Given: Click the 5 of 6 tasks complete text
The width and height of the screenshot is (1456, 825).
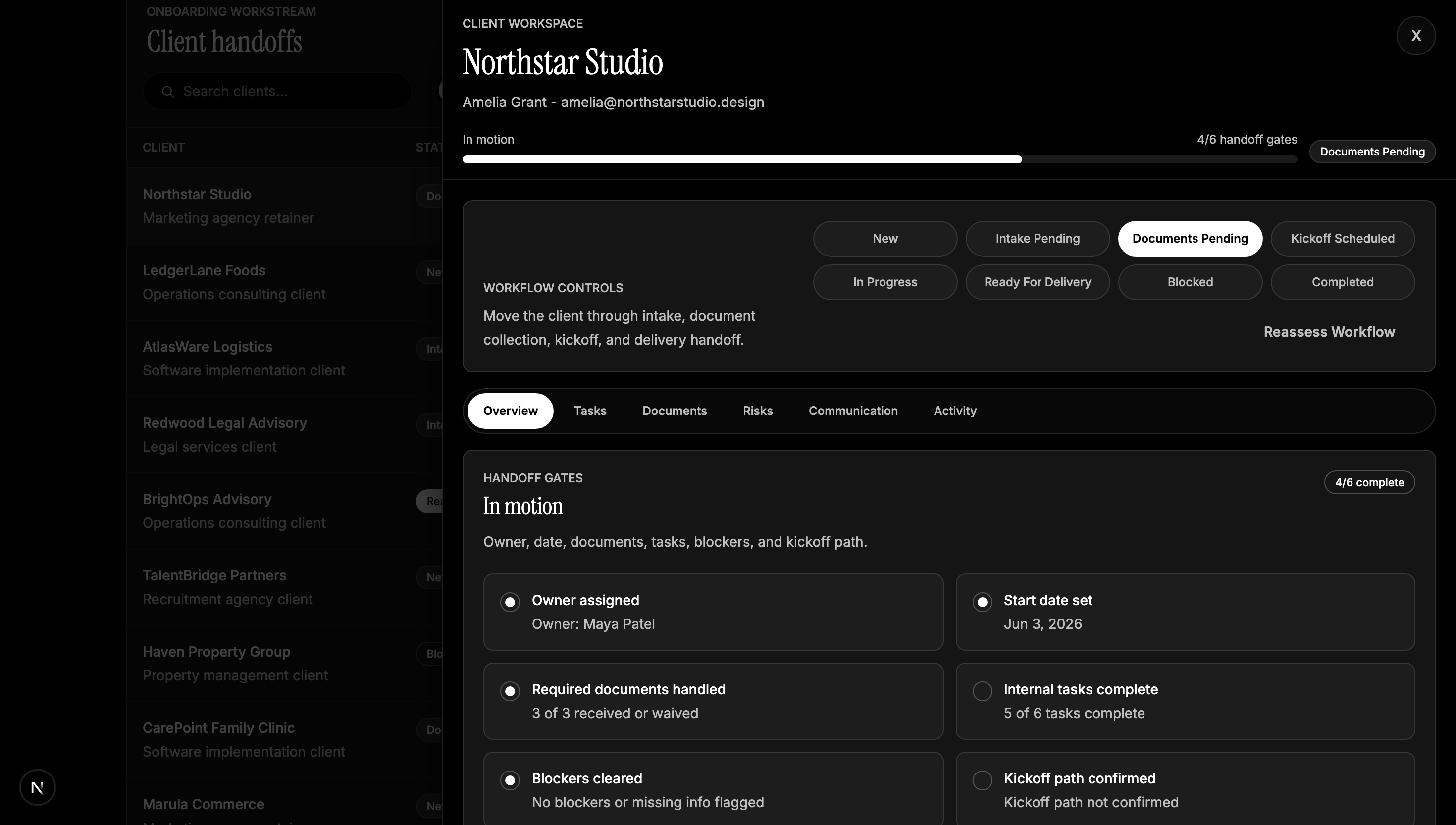Looking at the screenshot, I should click(1074, 714).
